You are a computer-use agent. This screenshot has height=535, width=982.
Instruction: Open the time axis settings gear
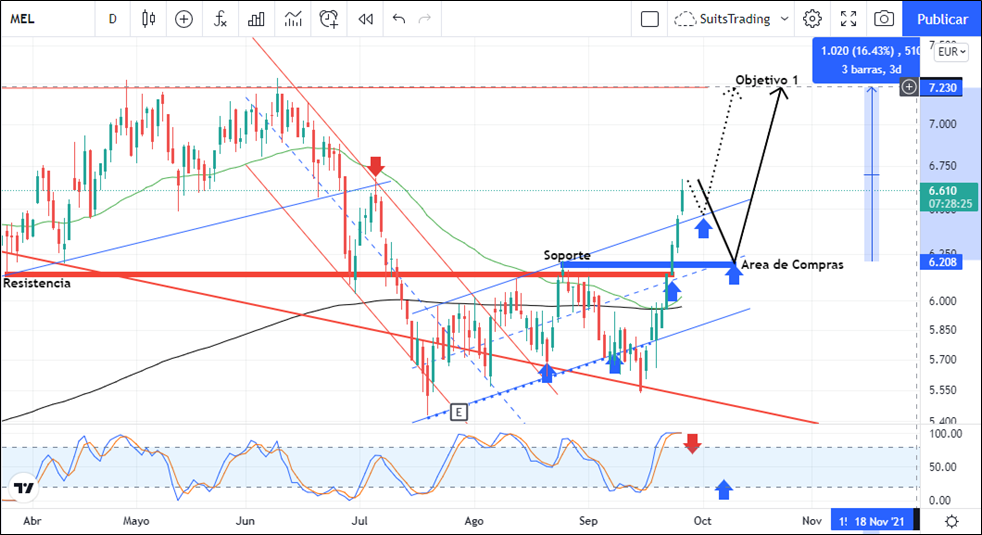(x=952, y=521)
